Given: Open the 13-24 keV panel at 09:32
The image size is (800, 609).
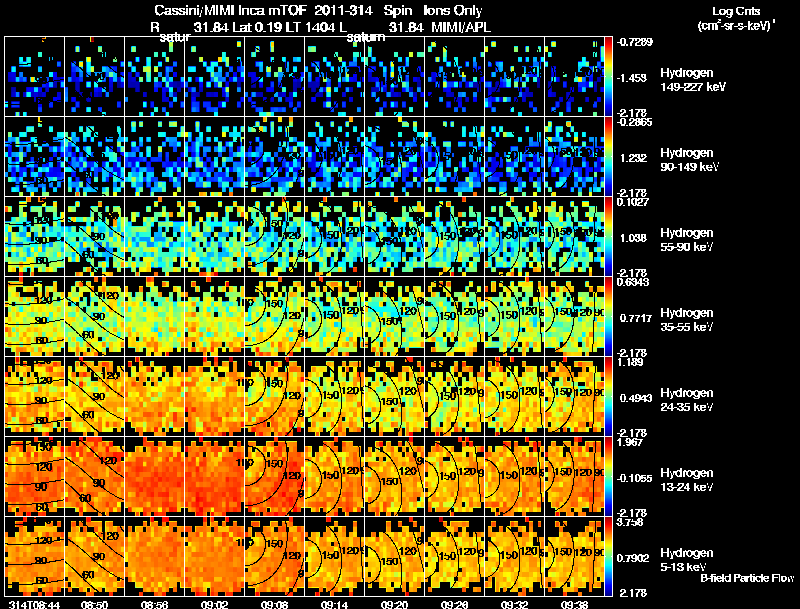Looking at the screenshot, I should (x=514, y=477).
